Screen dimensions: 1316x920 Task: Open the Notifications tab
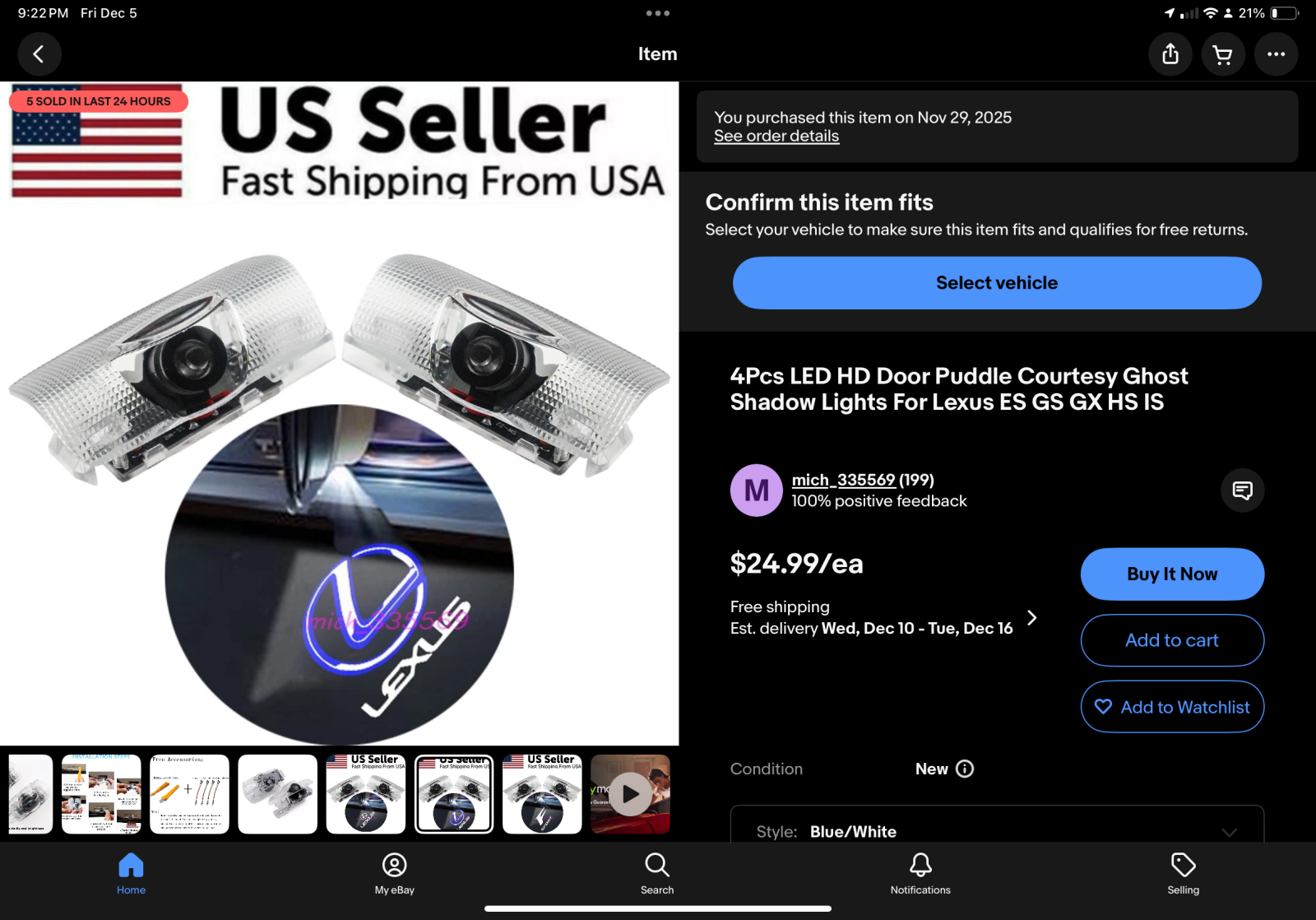tap(920, 874)
